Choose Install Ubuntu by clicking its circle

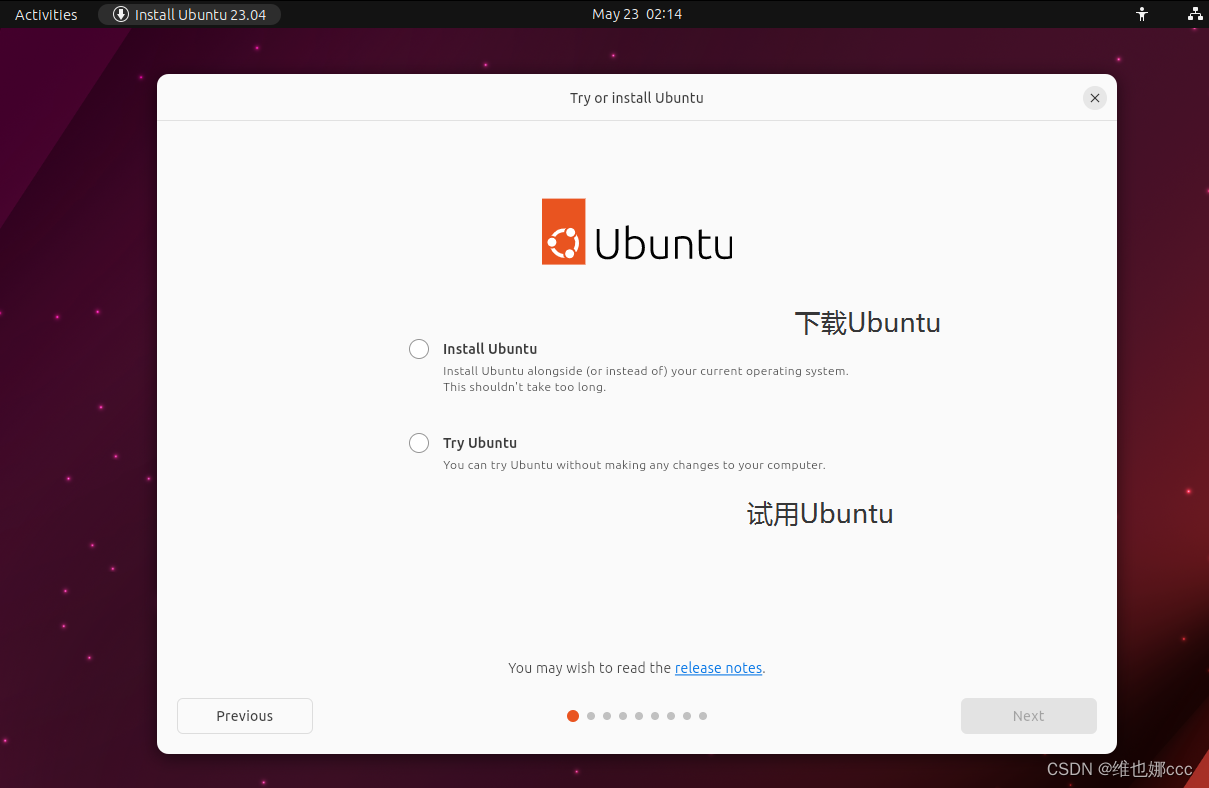419,349
